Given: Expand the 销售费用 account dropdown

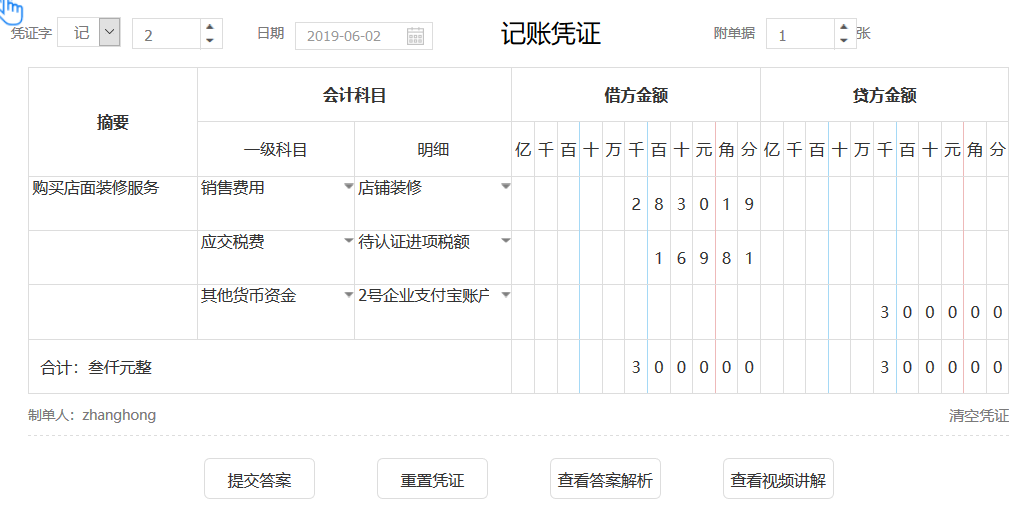Looking at the screenshot, I should (x=348, y=187).
